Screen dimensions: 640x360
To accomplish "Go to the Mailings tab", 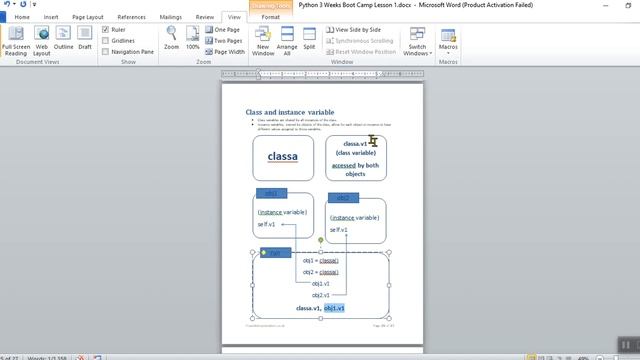I will (x=171, y=17).
